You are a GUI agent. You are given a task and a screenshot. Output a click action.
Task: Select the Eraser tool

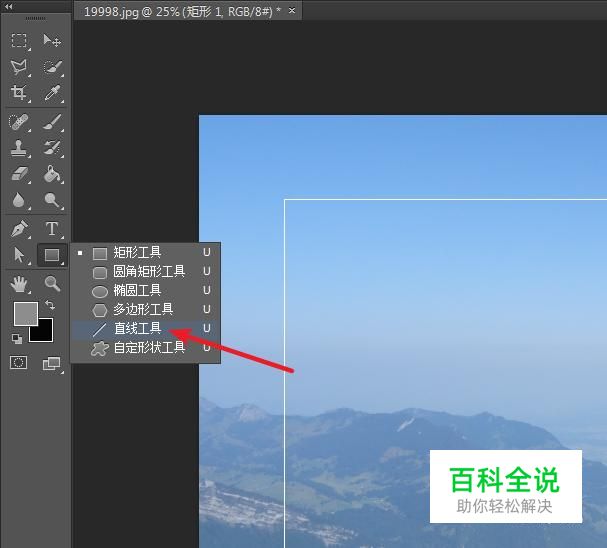coord(19,174)
